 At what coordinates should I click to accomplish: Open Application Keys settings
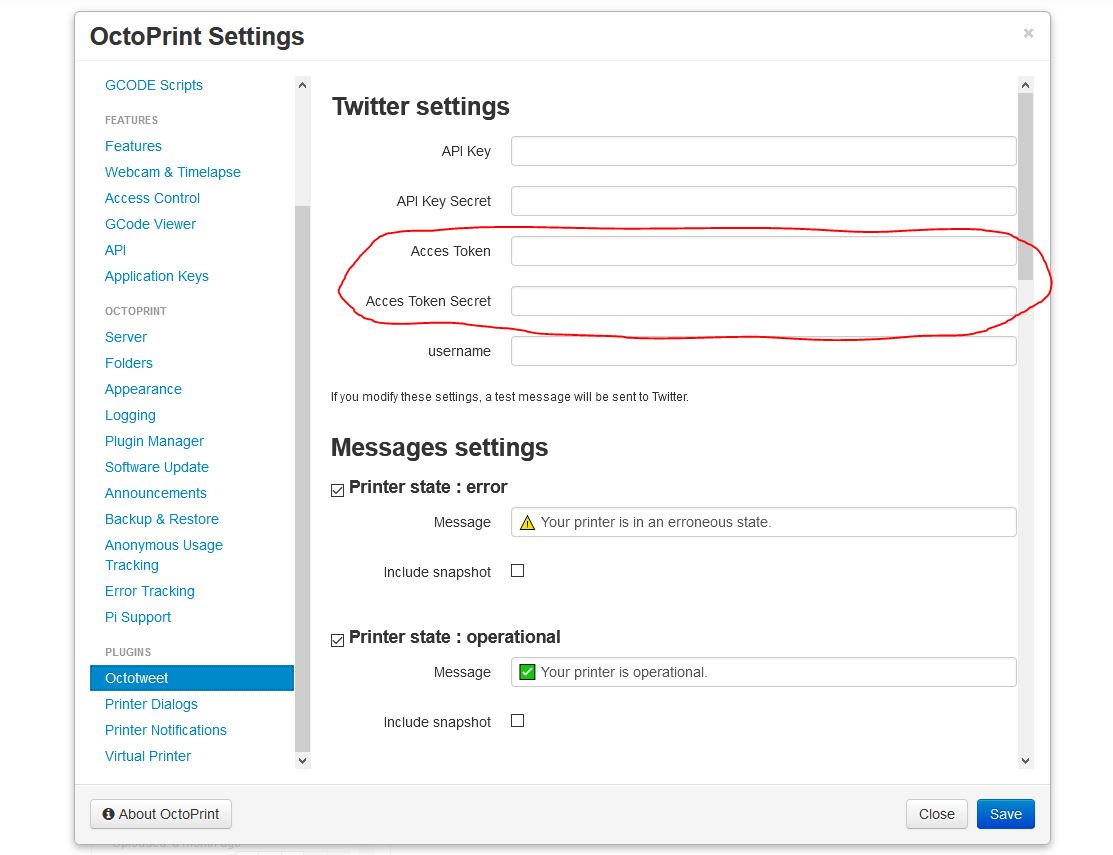tap(157, 277)
